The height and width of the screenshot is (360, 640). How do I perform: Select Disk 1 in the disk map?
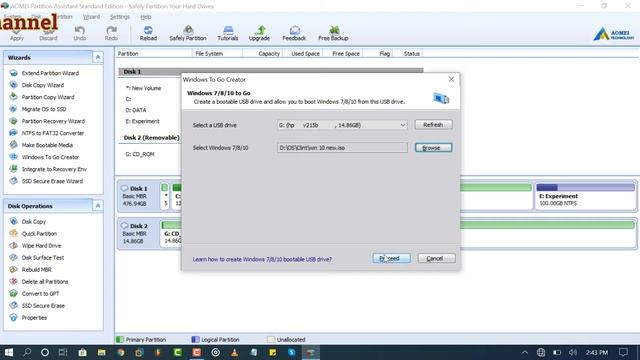pyautogui.click(x=138, y=196)
